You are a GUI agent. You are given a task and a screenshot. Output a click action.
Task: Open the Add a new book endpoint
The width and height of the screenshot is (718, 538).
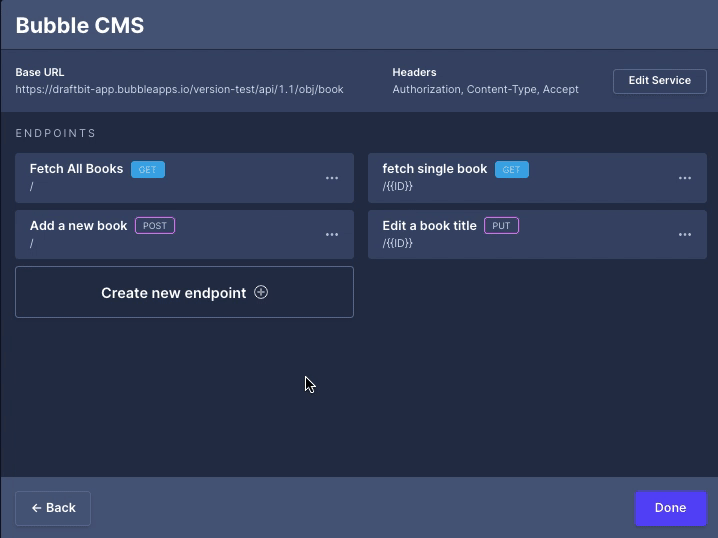[184, 234]
